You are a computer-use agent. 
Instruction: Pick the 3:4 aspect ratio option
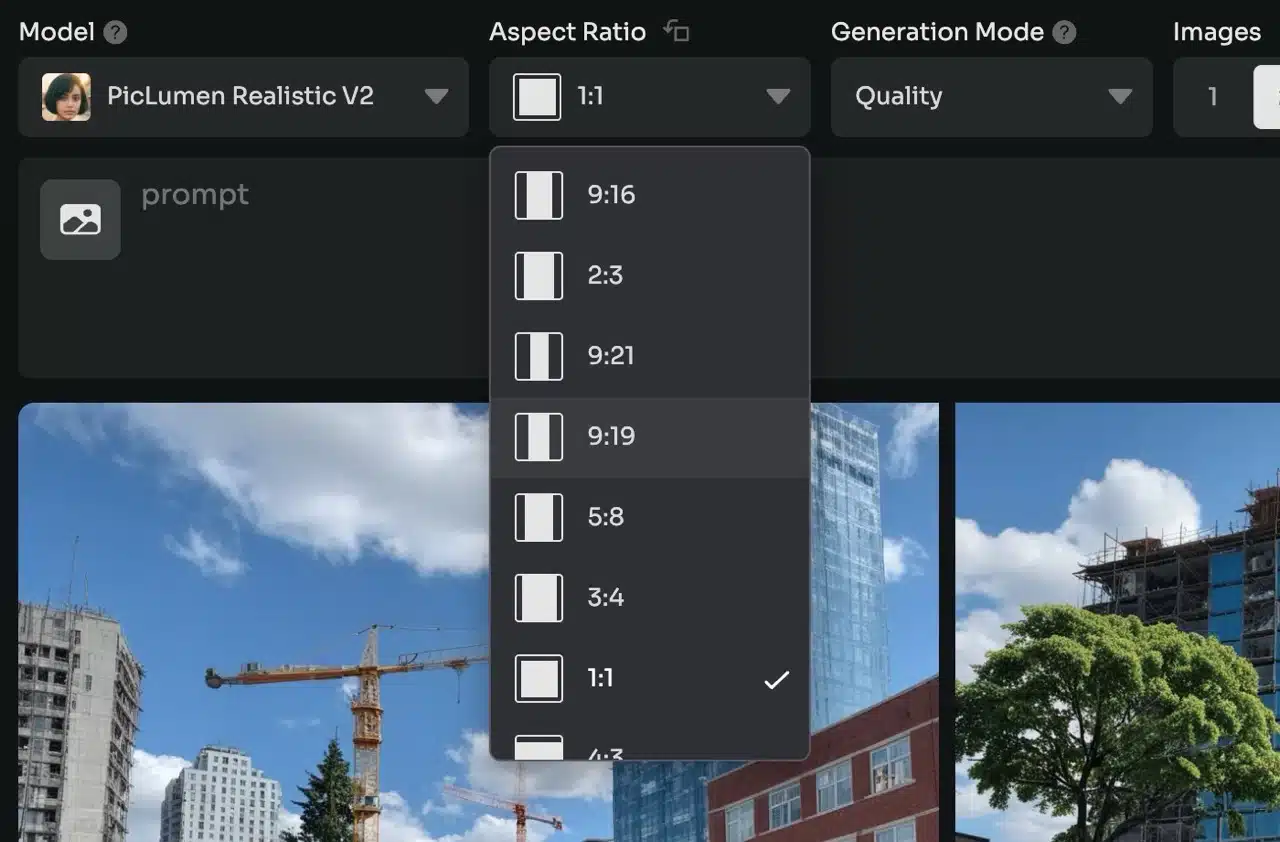[650, 598]
